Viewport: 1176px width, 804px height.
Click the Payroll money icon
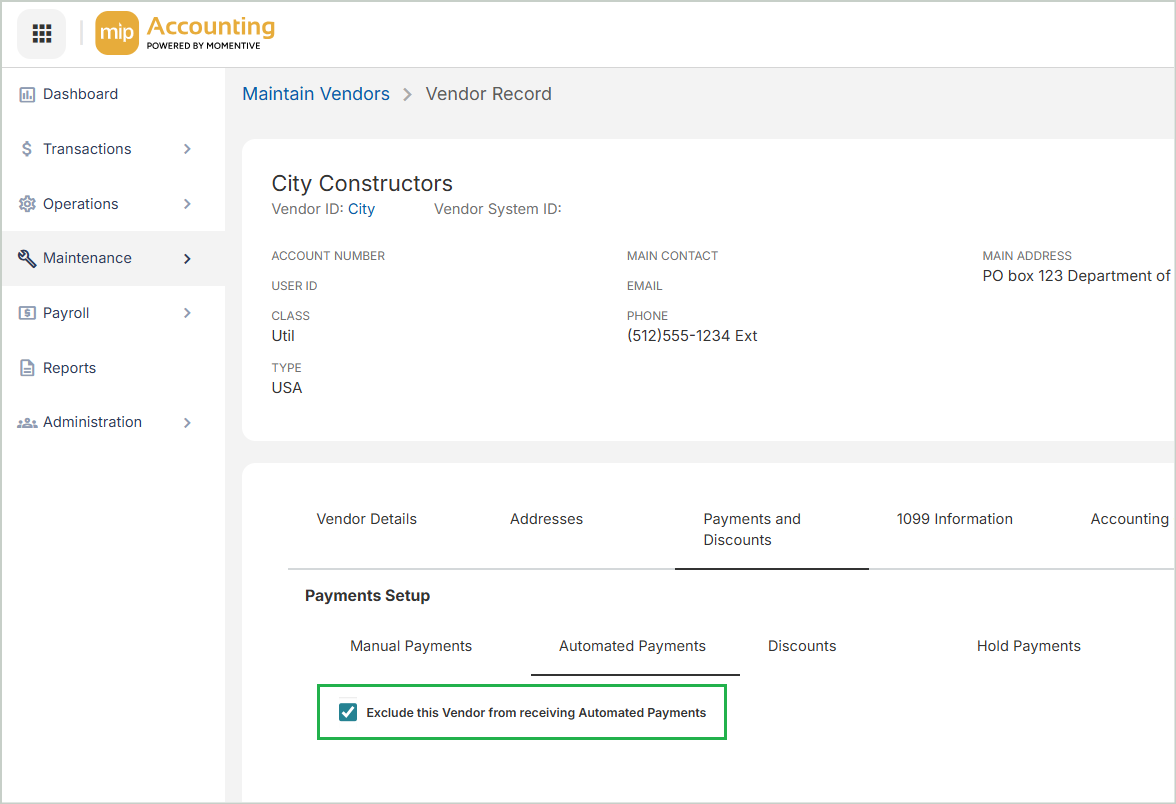[x=27, y=313]
